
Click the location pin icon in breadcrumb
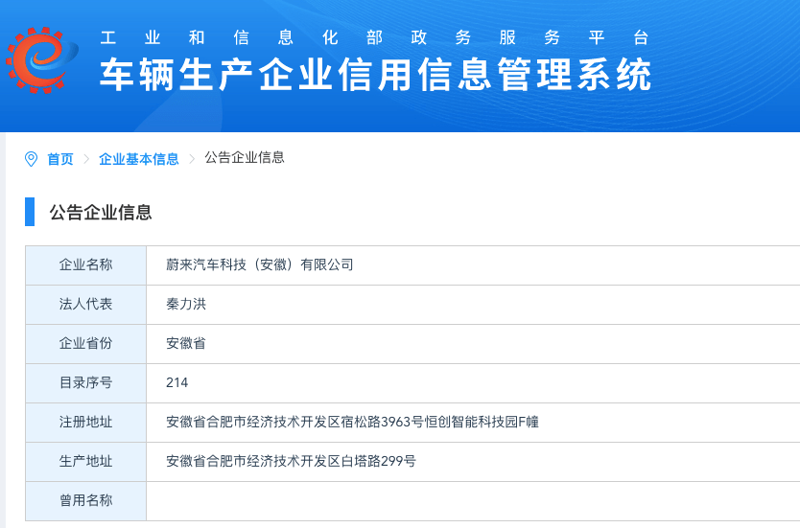click(31, 159)
